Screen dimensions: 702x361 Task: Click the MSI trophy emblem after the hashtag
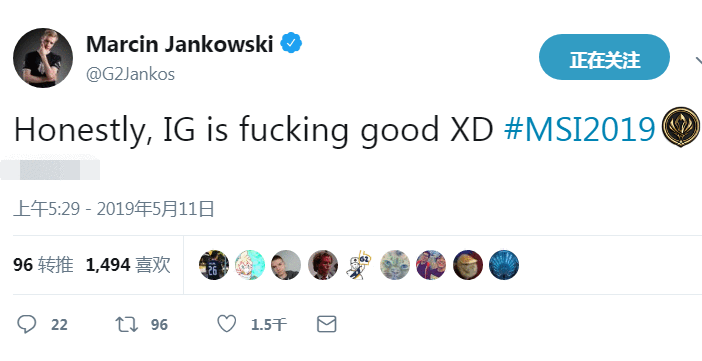point(681,127)
